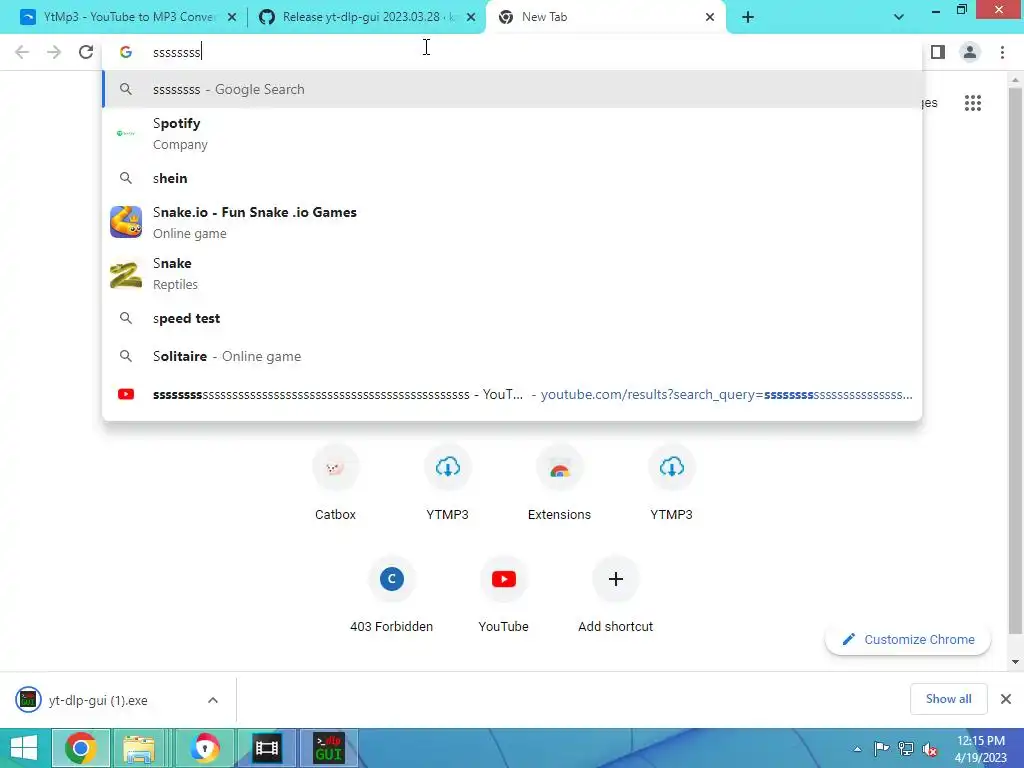The image size is (1024, 768).
Task: Open the new tab plus button
Action: (x=748, y=17)
